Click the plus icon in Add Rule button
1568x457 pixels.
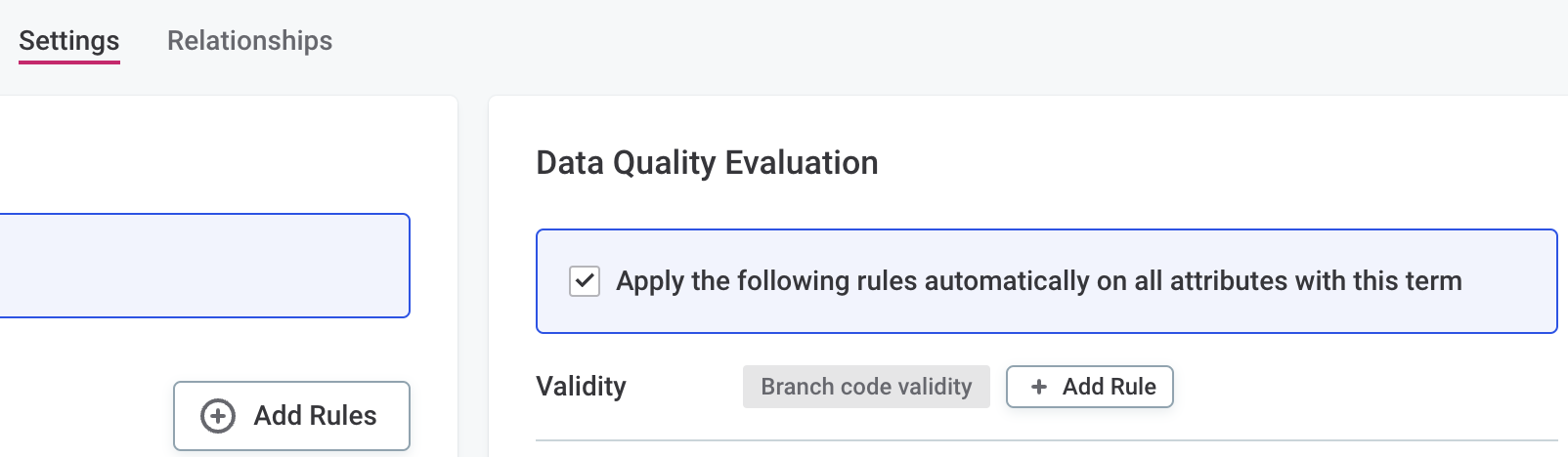tap(1038, 388)
